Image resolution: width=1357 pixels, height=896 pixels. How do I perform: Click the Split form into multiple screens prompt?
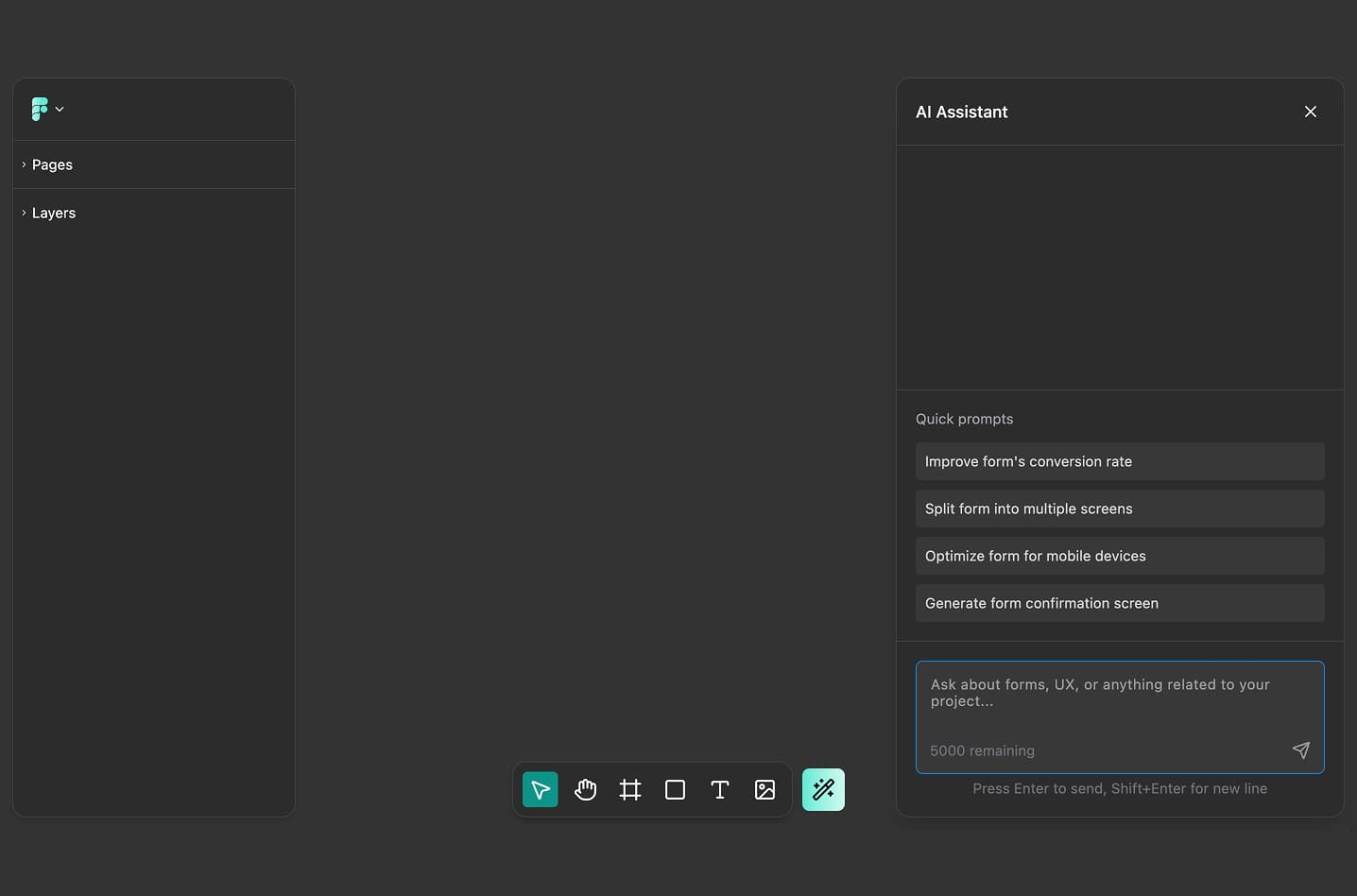(1119, 508)
